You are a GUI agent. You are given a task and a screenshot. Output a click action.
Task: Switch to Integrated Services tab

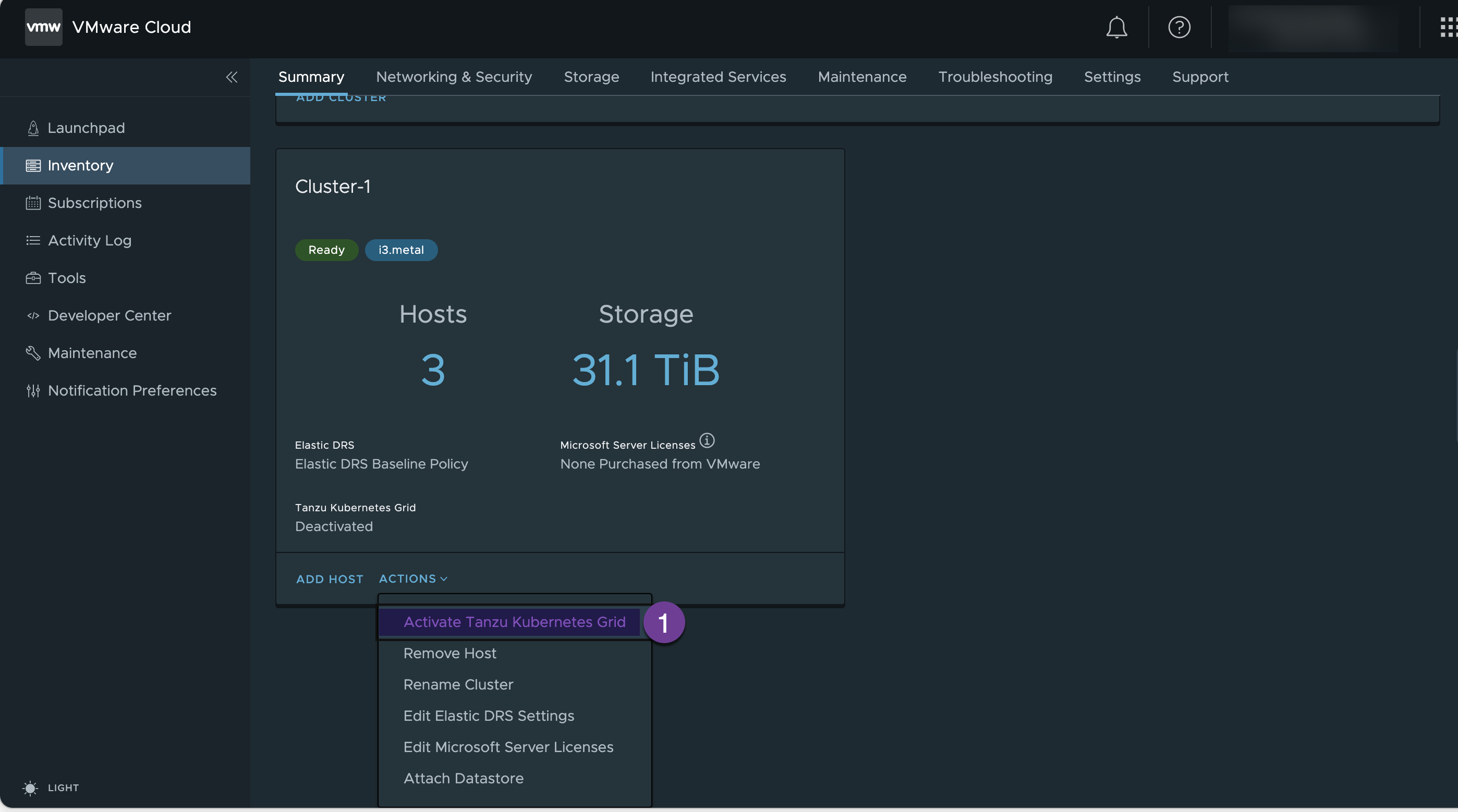point(718,77)
